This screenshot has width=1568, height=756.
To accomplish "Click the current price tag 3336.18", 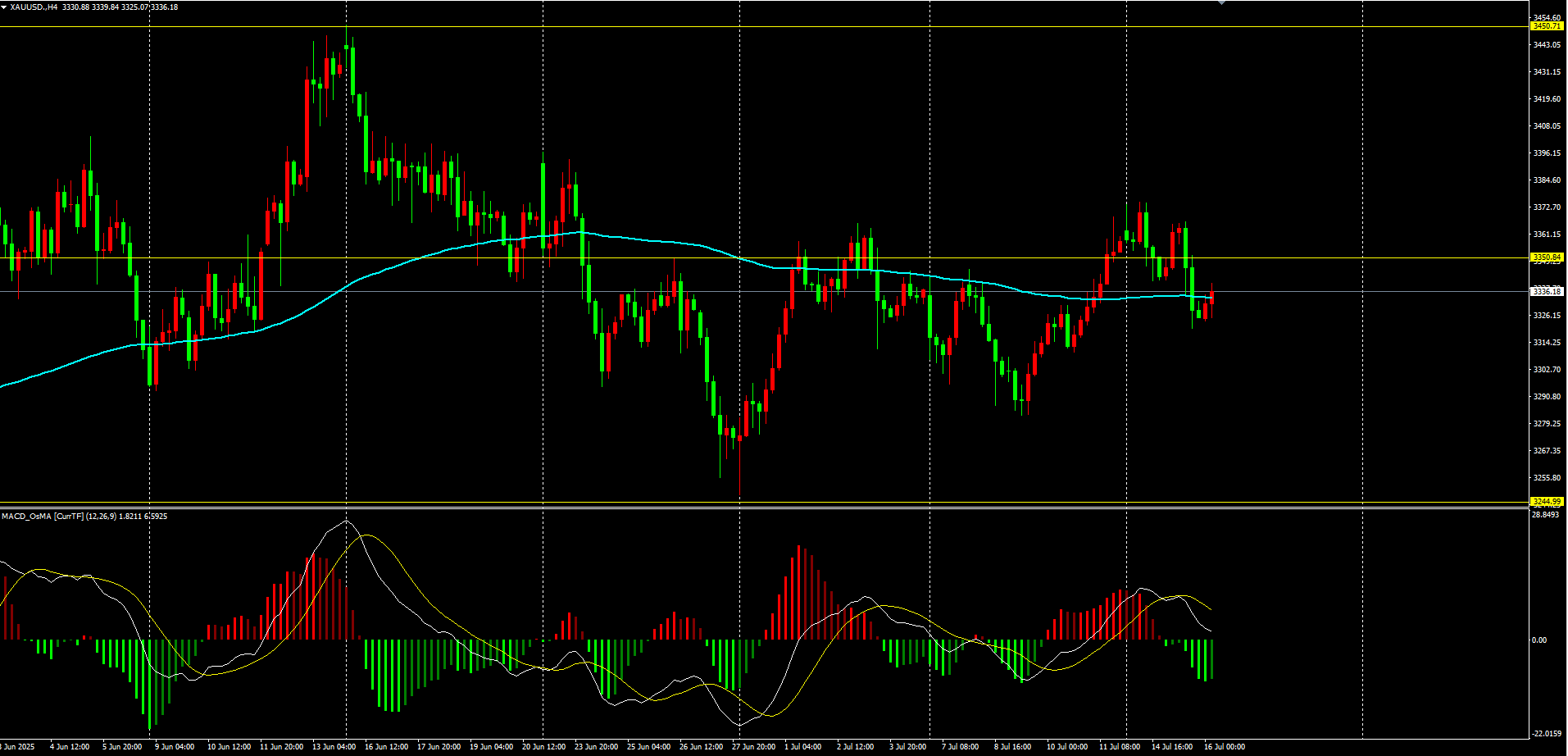I will (1547, 291).
